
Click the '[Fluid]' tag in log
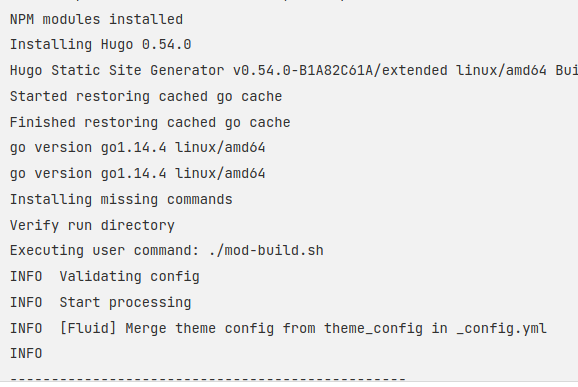point(88,328)
